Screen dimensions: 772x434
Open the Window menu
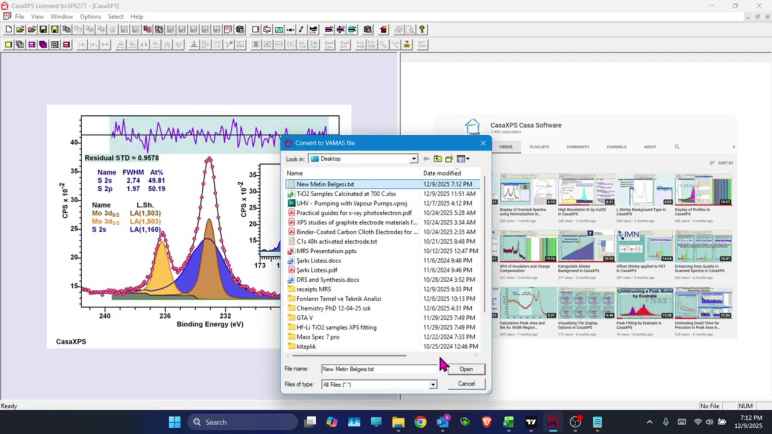point(61,17)
